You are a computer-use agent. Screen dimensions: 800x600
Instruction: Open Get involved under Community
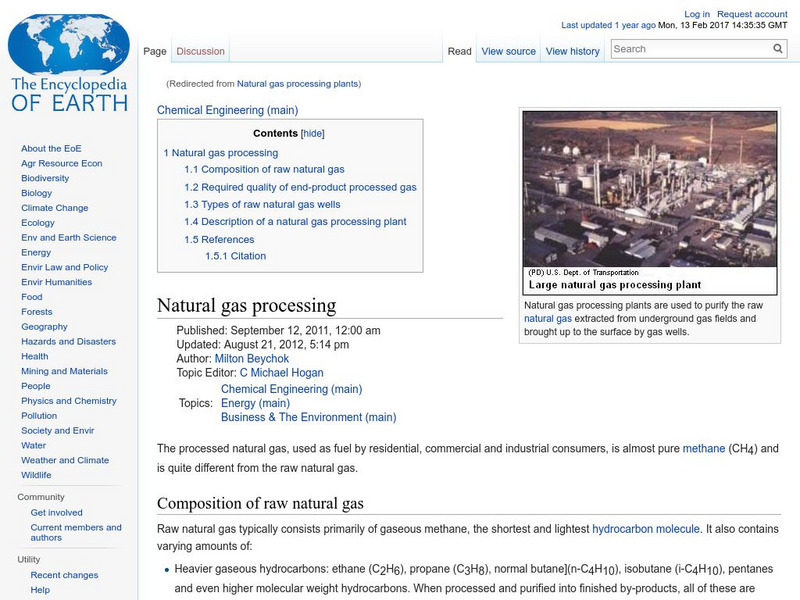click(x=56, y=512)
